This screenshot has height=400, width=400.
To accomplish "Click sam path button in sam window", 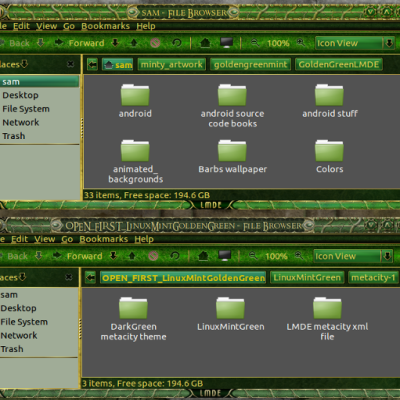I will (x=118, y=64).
